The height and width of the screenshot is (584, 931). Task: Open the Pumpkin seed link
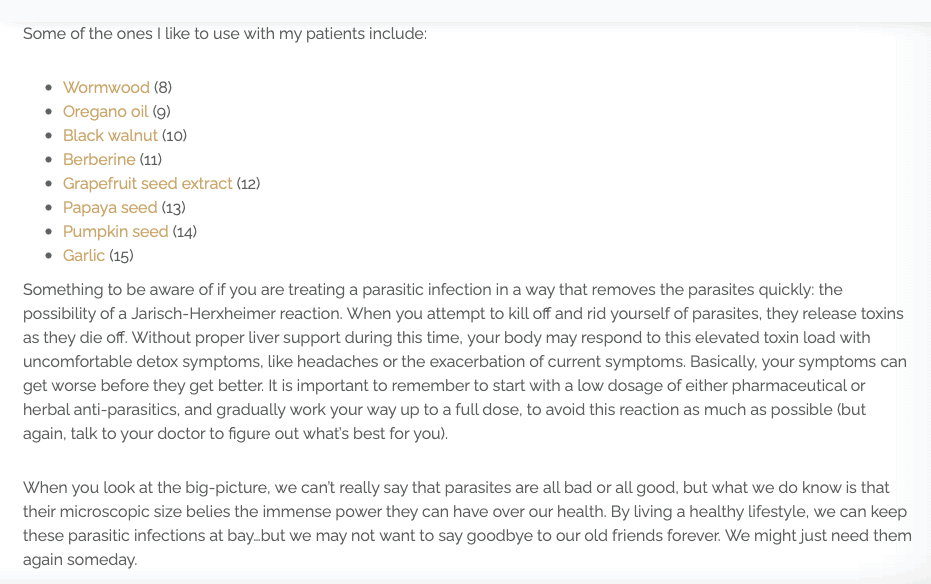[x=115, y=232]
